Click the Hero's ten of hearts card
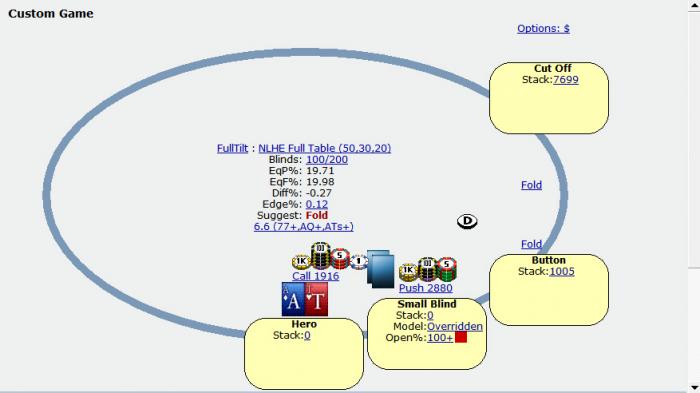700x393 pixels. tap(317, 299)
